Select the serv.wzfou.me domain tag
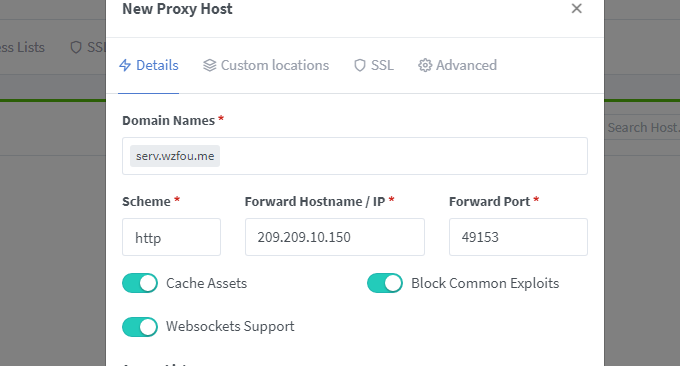The width and height of the screenshot is (680, 366). click(x=175, y=156)
